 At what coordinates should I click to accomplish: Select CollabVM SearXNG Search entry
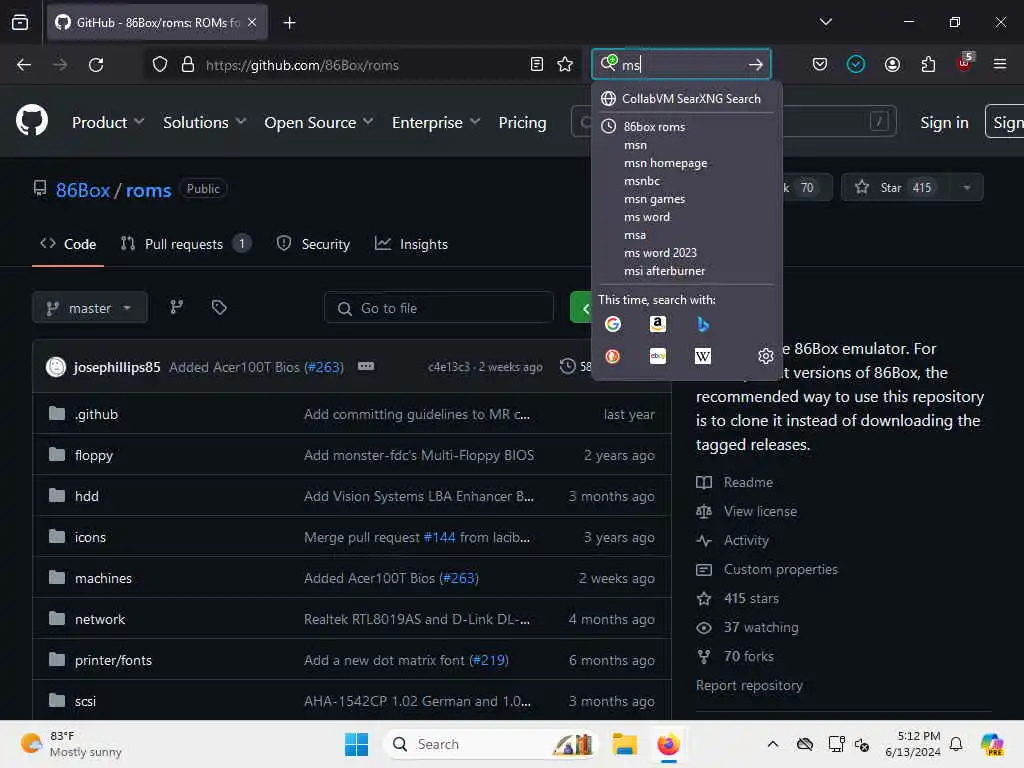point(686,99)
